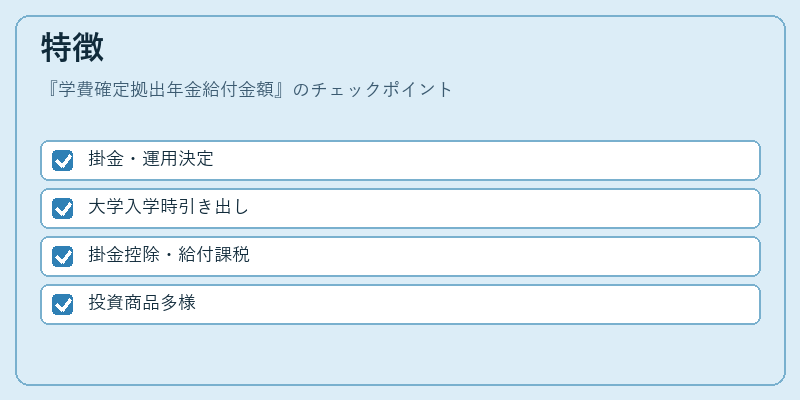The width and height of the screenshot is (800, 400).
Task: Uncheck the 掛金・運用決定 checkbox
Action: (x=62, y=161)
